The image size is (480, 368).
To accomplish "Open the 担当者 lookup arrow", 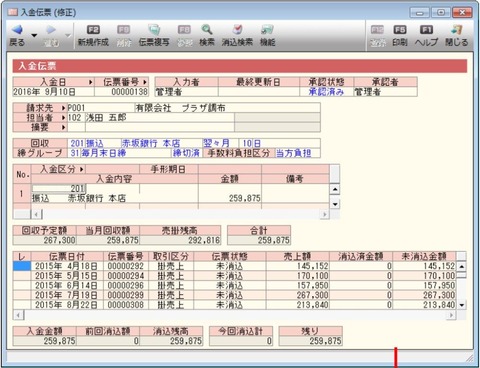I will pos(63,118).
